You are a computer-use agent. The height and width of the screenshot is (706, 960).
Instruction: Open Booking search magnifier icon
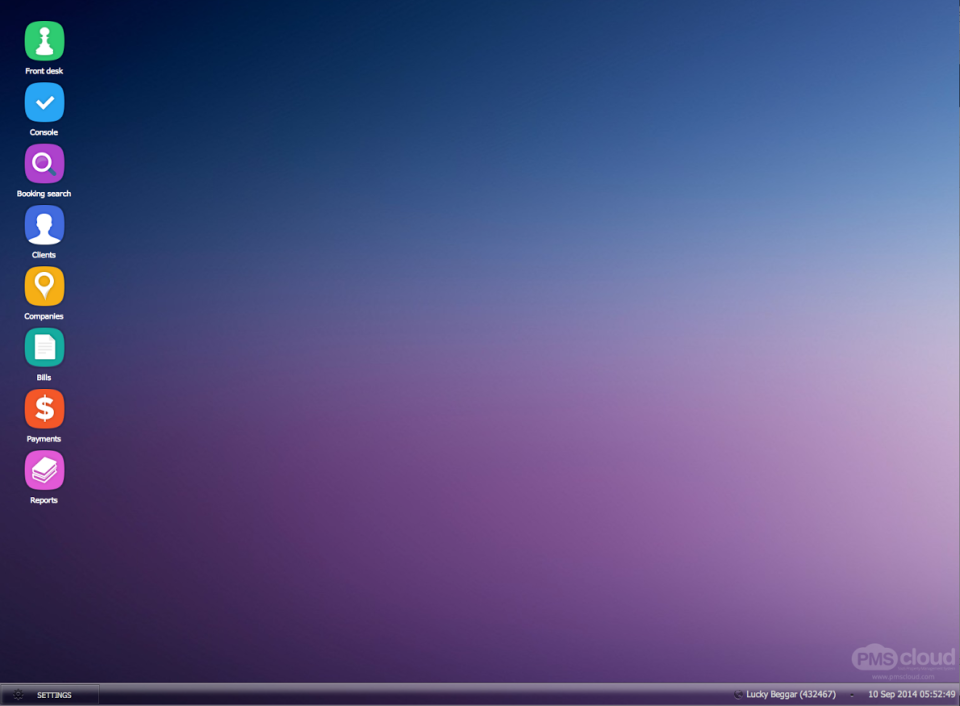point(44,163)
